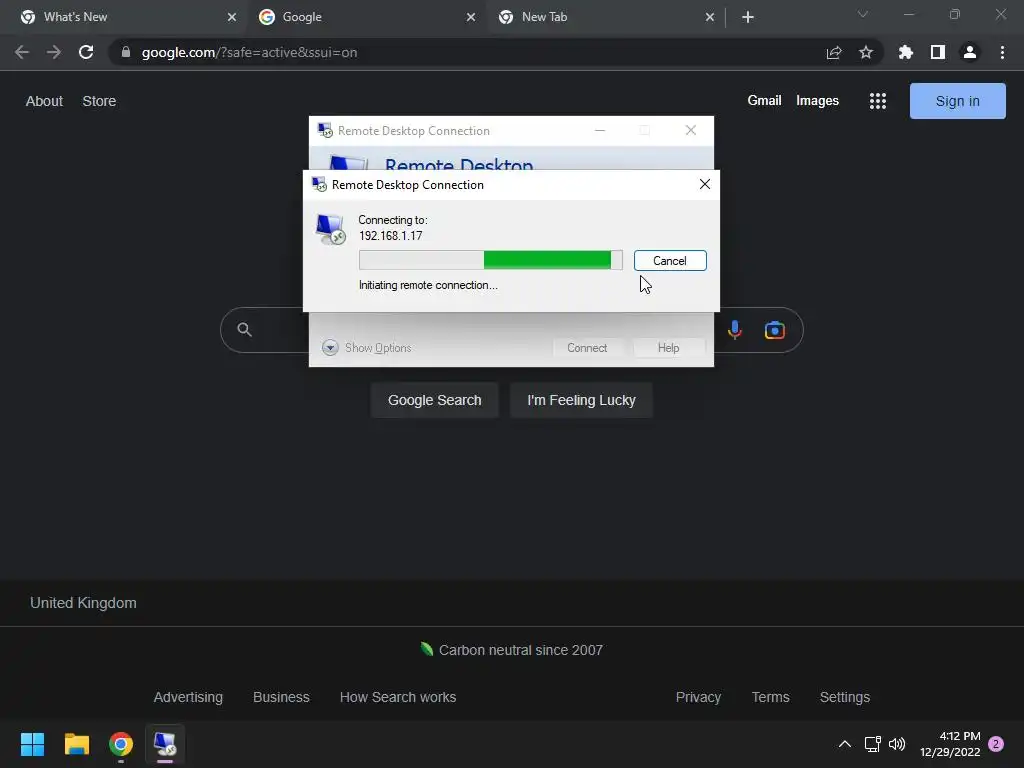View site information lock icon

point(125,52)
